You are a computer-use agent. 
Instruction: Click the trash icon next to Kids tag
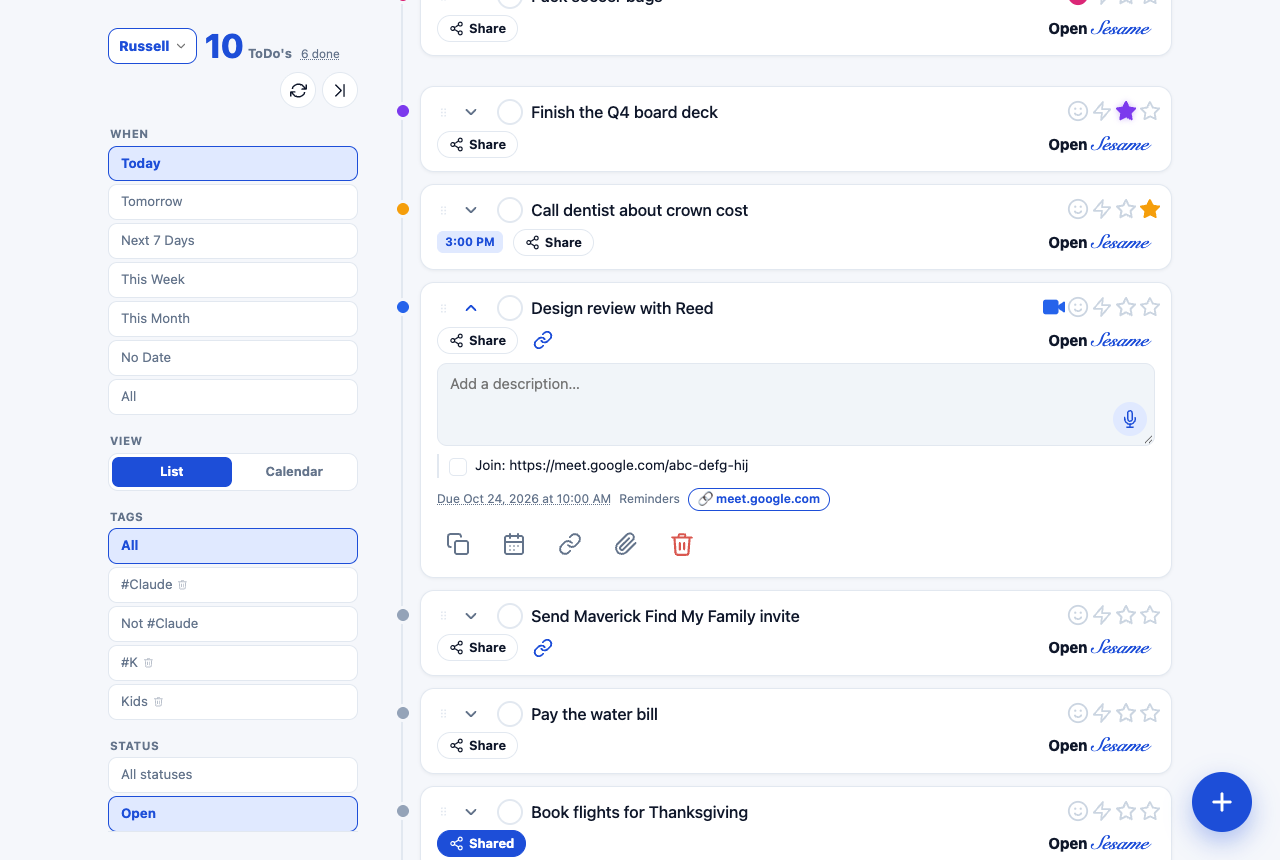tap(158, 702)
